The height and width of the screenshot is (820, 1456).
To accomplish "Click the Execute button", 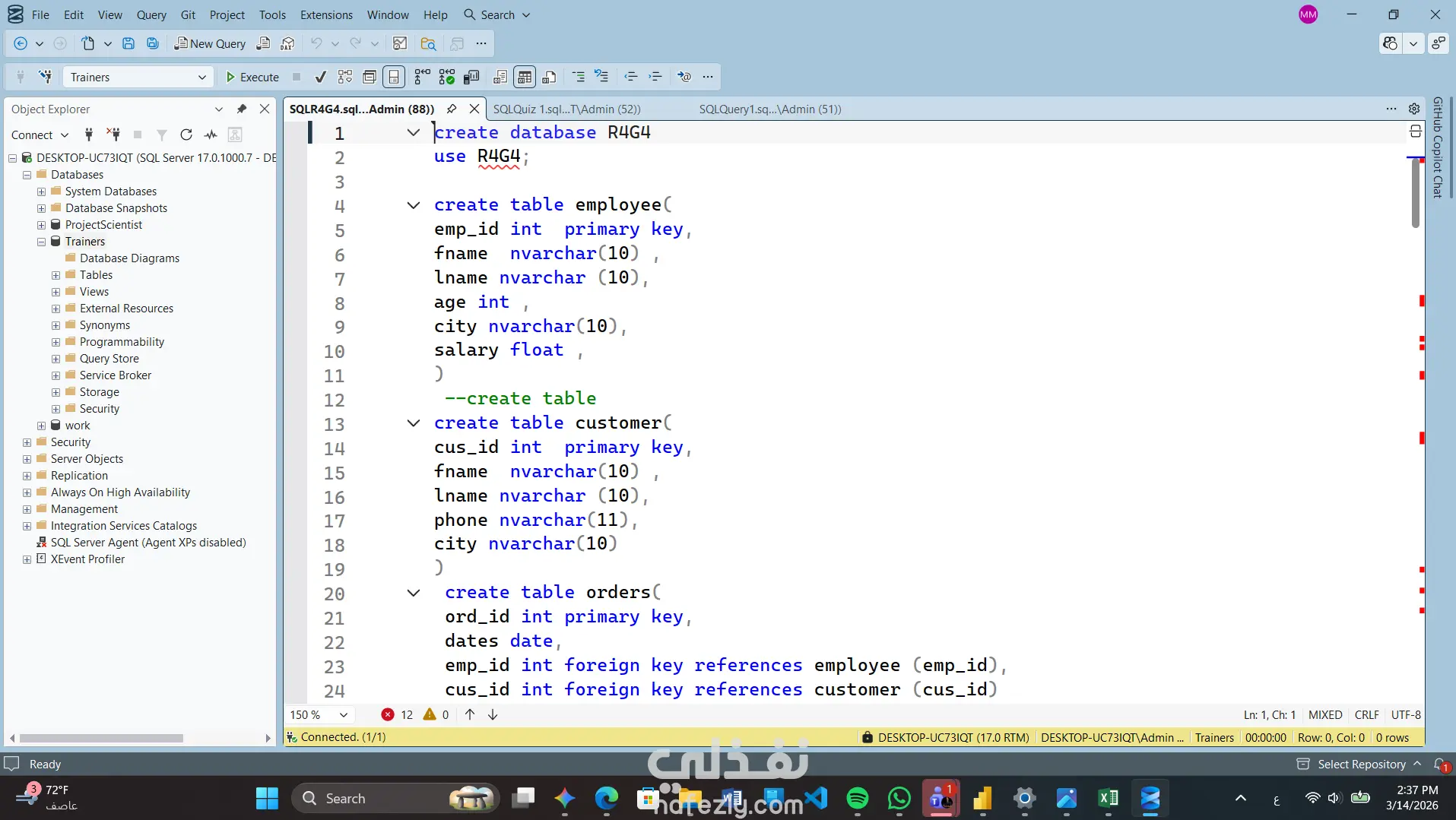I will (252, 77).
